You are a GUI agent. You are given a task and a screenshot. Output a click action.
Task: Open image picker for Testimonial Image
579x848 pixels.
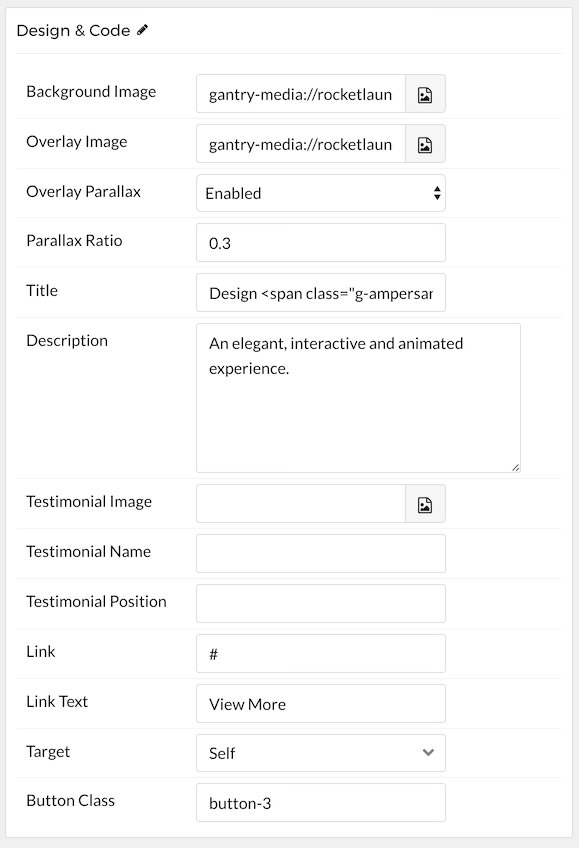pos(425,504)
